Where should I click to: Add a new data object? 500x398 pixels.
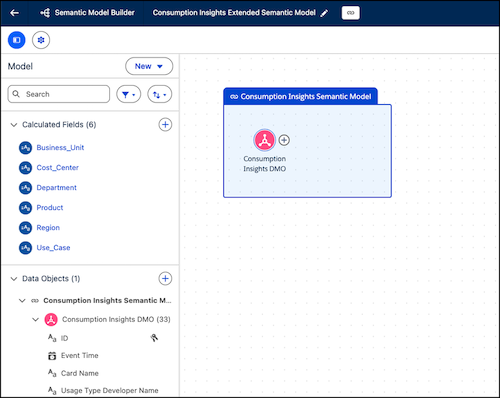pyautogui.click(x=165, y=279)
